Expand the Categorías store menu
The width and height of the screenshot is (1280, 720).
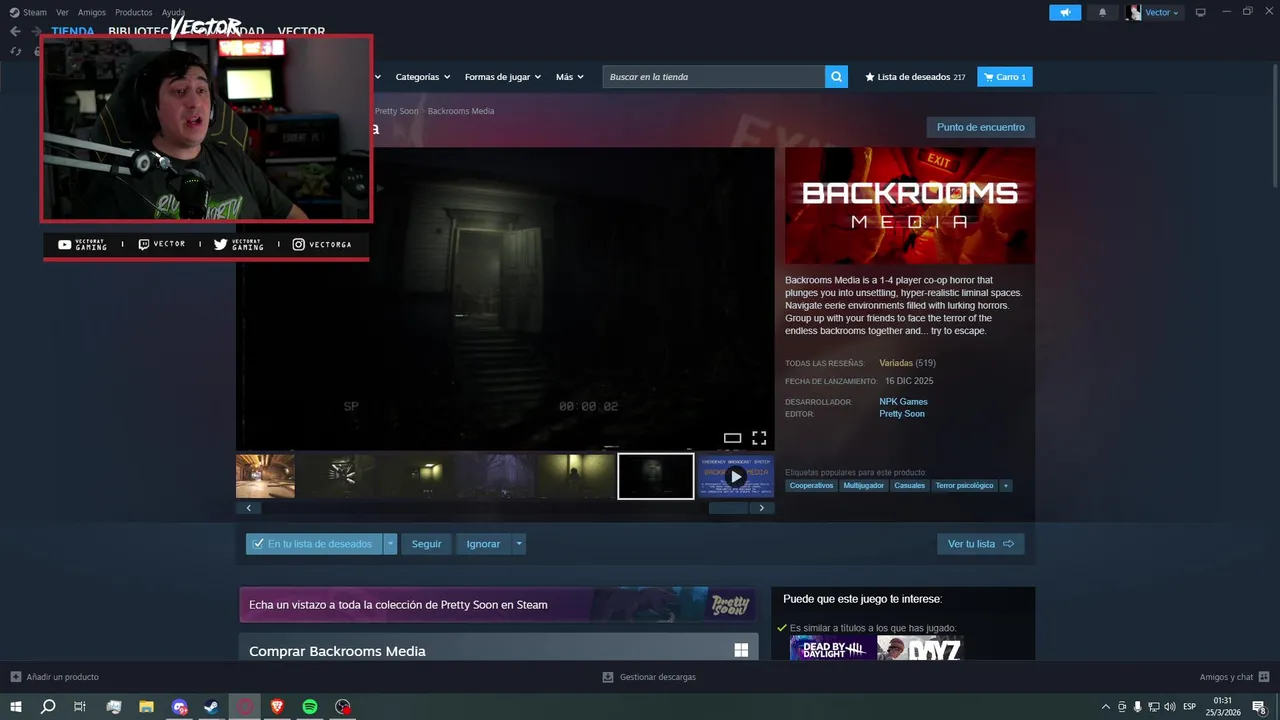pyautogui.click(x=422, y=77)
